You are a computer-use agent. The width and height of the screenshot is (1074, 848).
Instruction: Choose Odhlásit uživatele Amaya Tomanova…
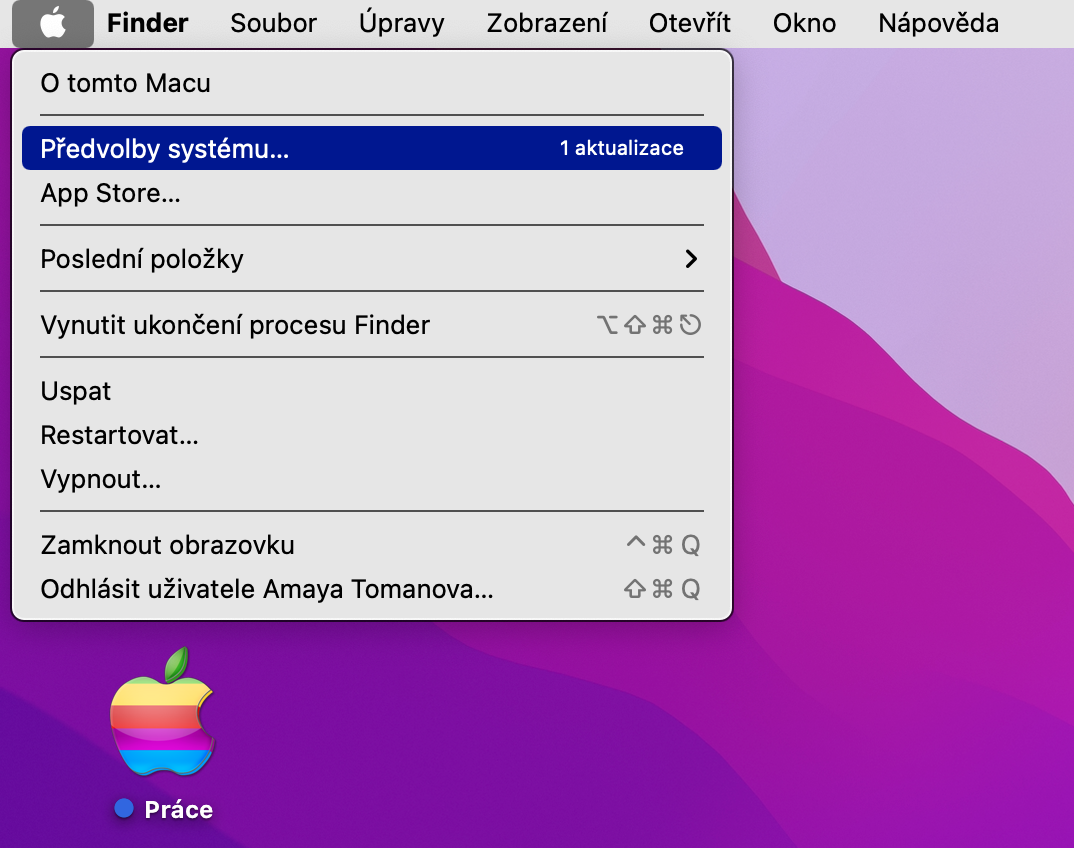(372, 588)
